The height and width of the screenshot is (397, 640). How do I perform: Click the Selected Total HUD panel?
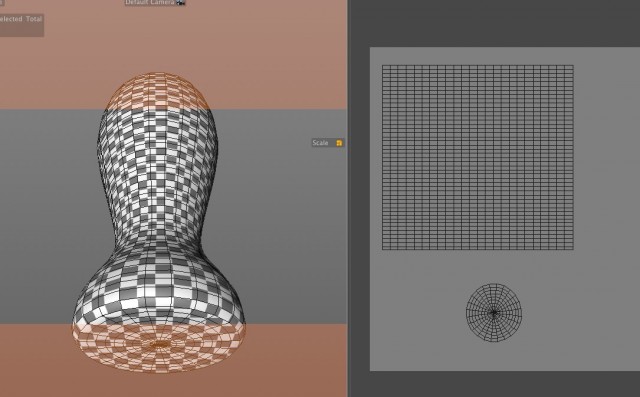pos(21,25)
